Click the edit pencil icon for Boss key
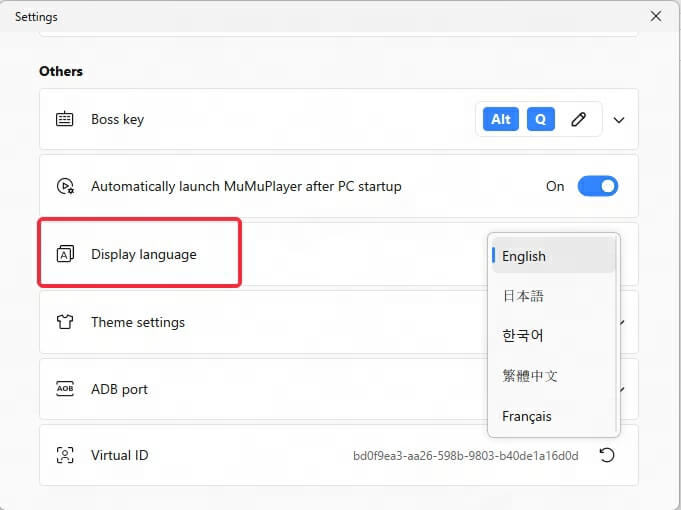Viewport: 681px width, 510px height. 578,119
